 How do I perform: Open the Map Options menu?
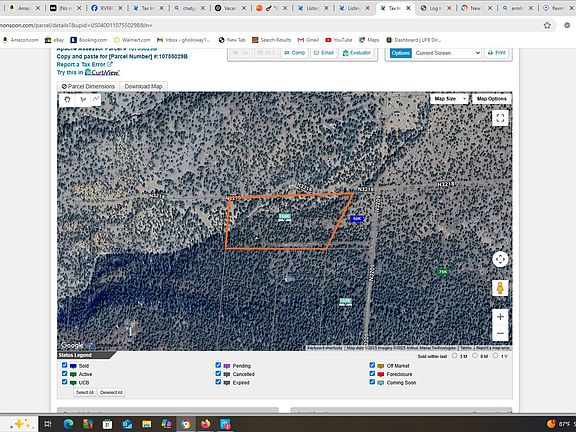pos(492,98)
